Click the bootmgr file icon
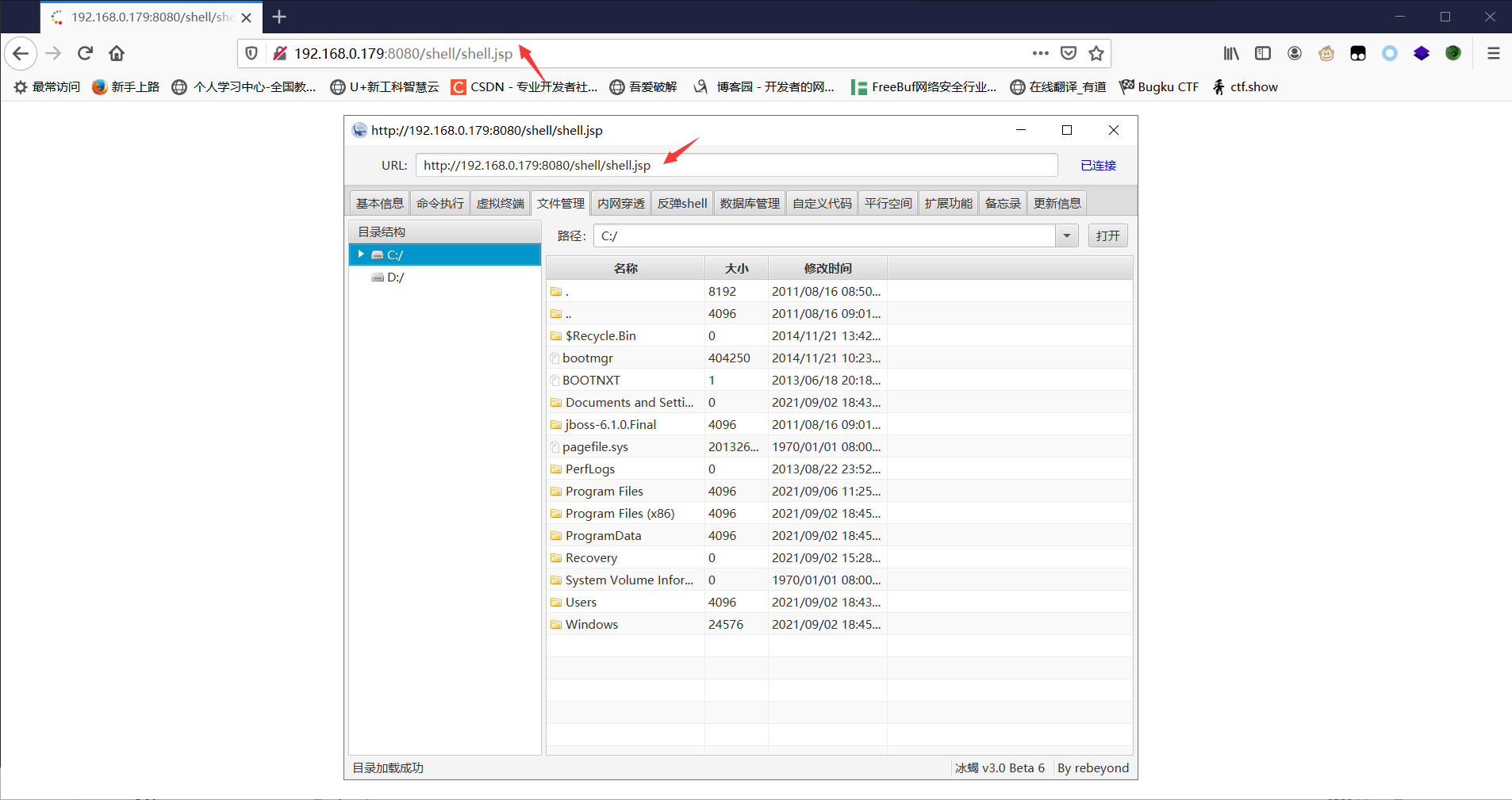 point(555,358)
